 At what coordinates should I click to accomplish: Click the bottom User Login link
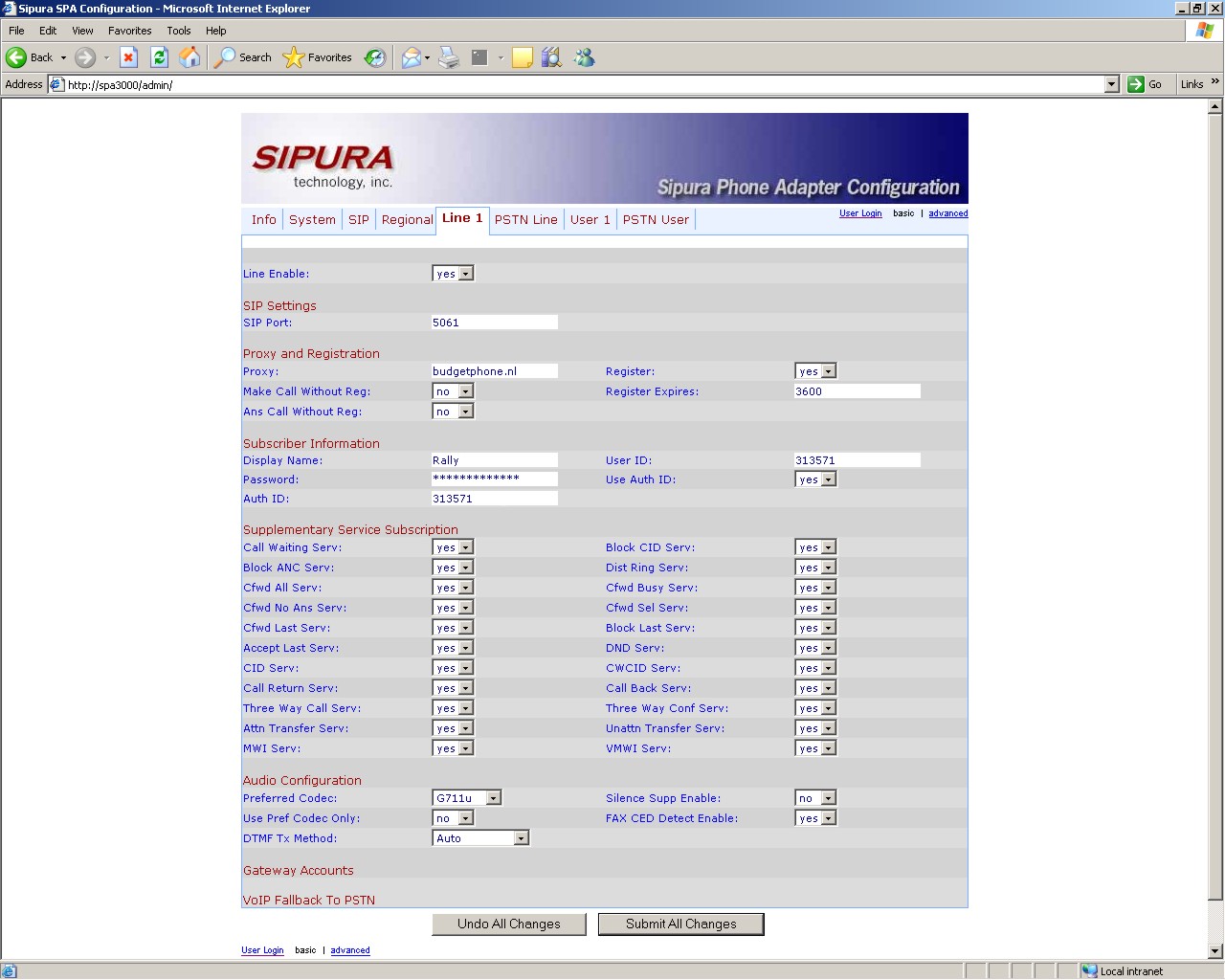(262, 950)
